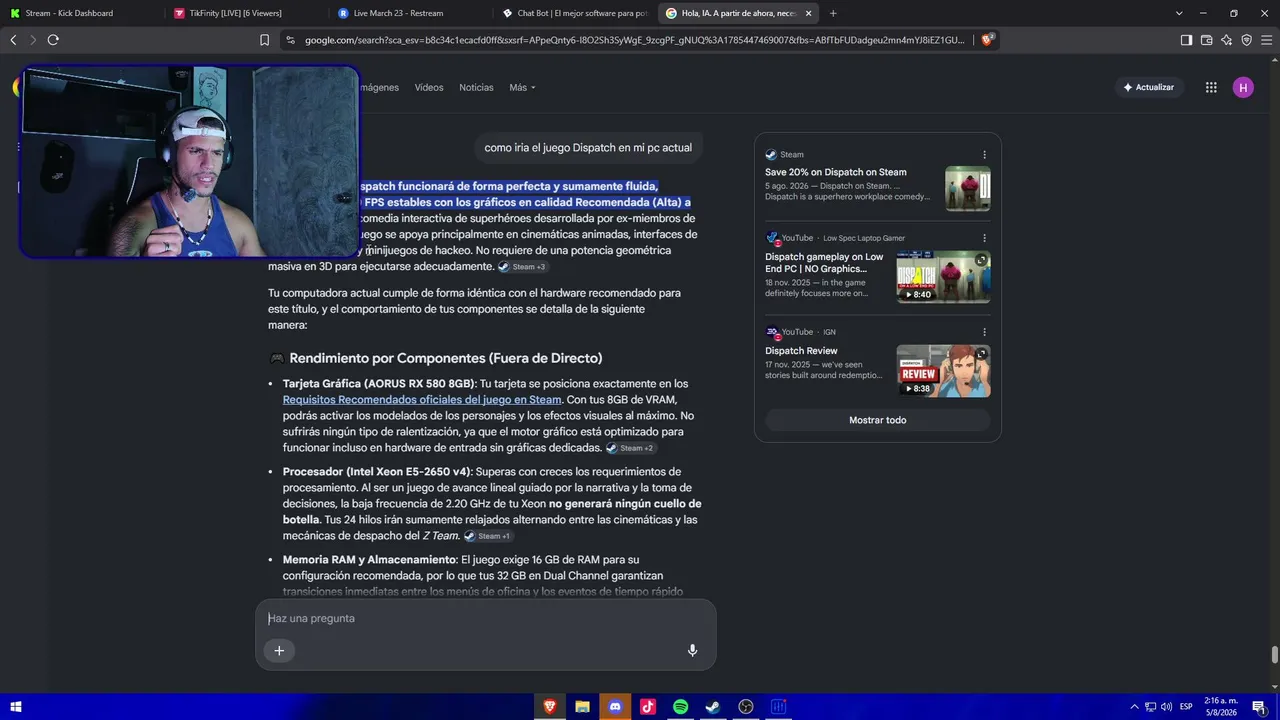Open the Steam Dispatch result thumbnail
Viewport: 1280px width, 720px height.
(x=968, y=188)
